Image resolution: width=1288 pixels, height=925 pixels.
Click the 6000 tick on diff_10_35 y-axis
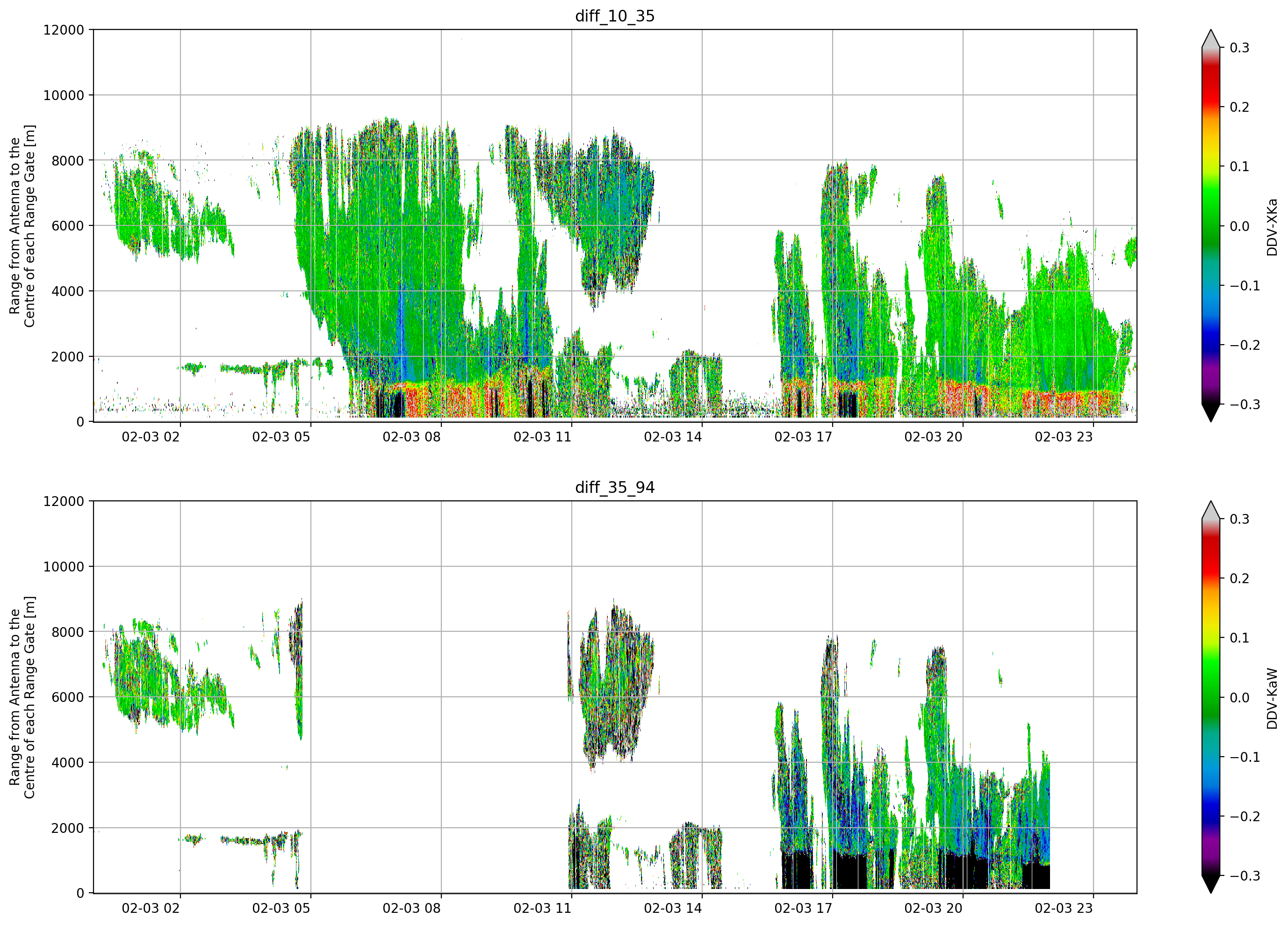pos(68,225)
